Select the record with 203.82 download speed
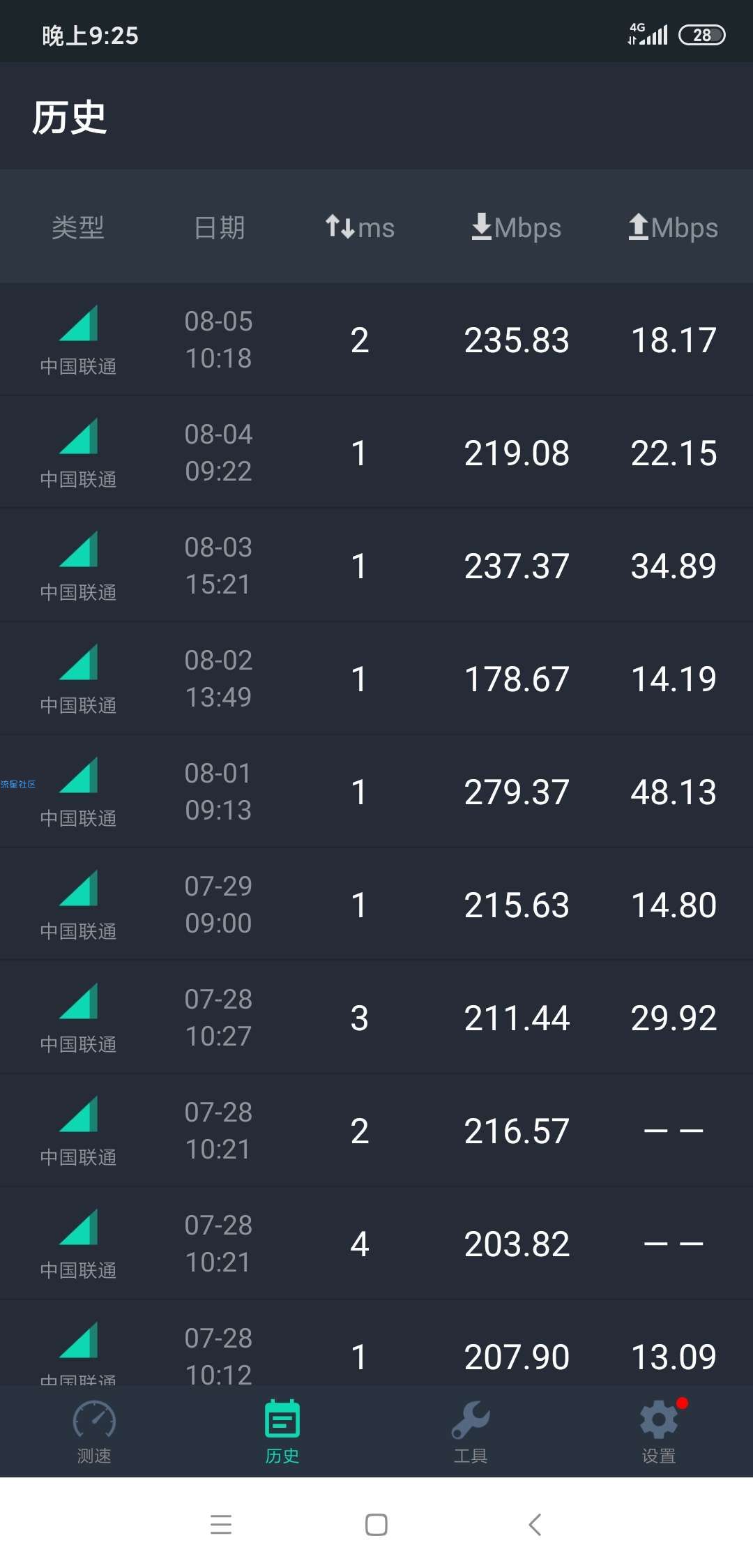This screenshot has width=753, height=1568. point(376,1244)
